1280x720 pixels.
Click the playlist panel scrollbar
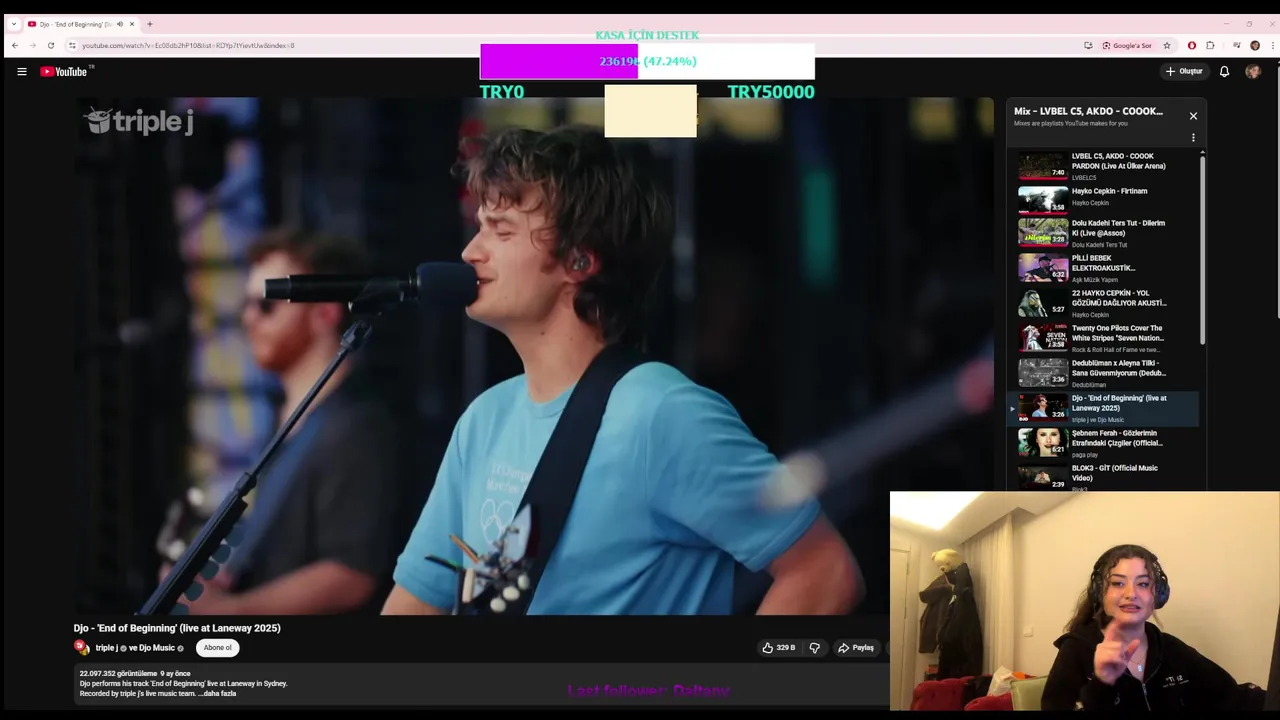point(1202,250)
